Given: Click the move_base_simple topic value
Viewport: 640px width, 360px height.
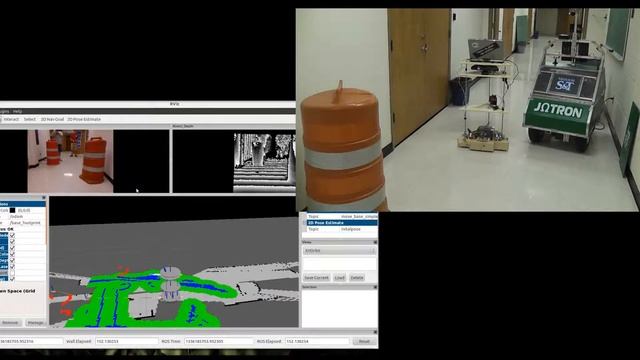Looking at the screenshot, I should pyautogui.click(x=359, y=216).
